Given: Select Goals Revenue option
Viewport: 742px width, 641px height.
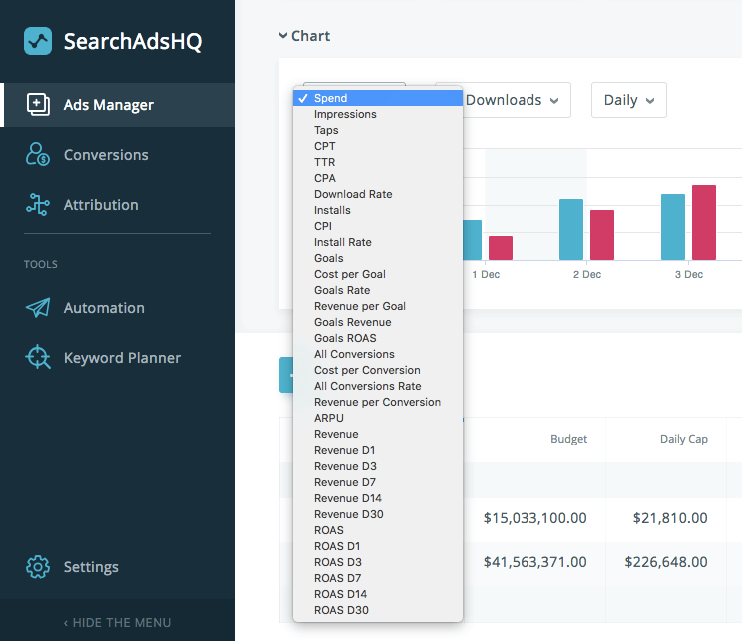Looking at the screenshot, I should pyautogui.click(x=378, y=322).
